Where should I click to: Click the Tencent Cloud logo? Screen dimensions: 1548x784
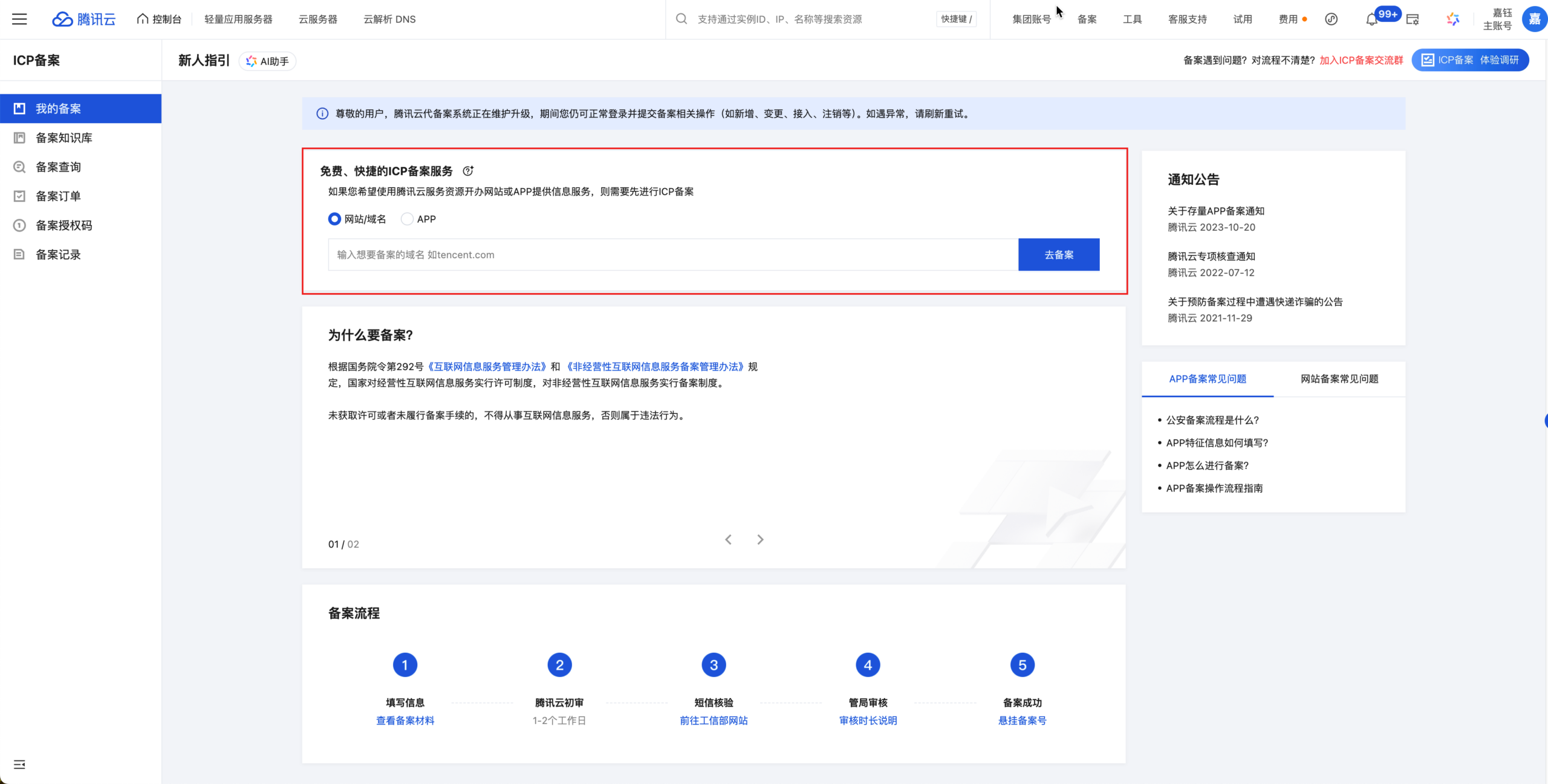84,19
